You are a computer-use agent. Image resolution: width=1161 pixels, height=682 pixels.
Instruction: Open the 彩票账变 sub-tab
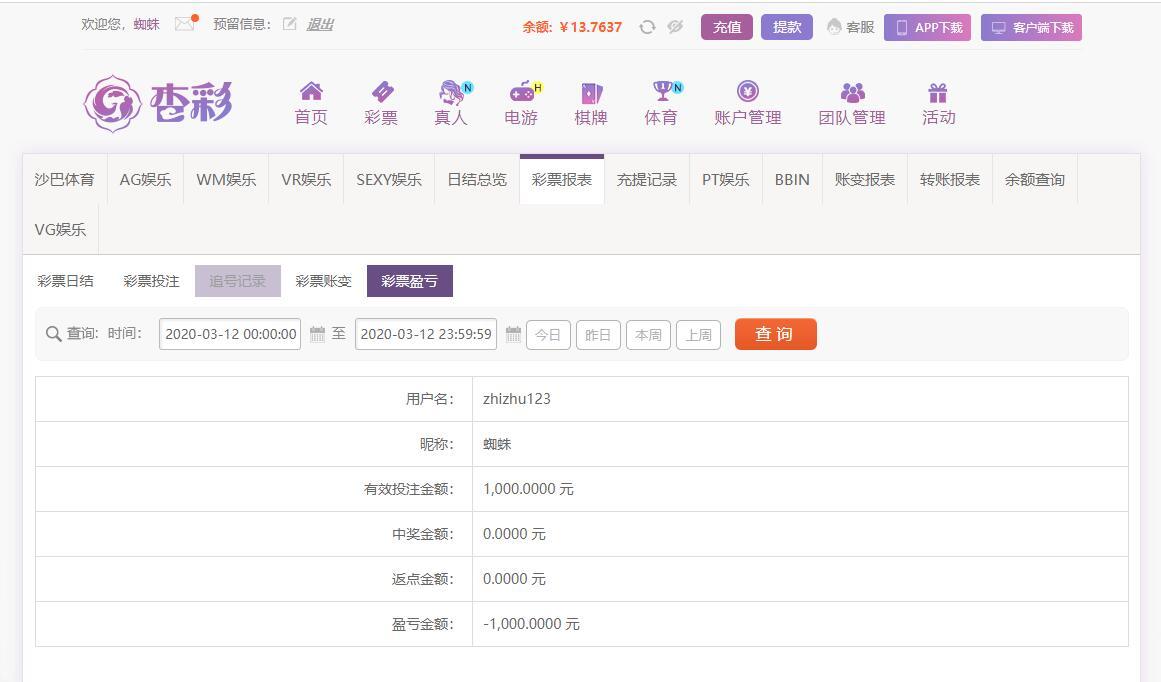click(324, 281)
